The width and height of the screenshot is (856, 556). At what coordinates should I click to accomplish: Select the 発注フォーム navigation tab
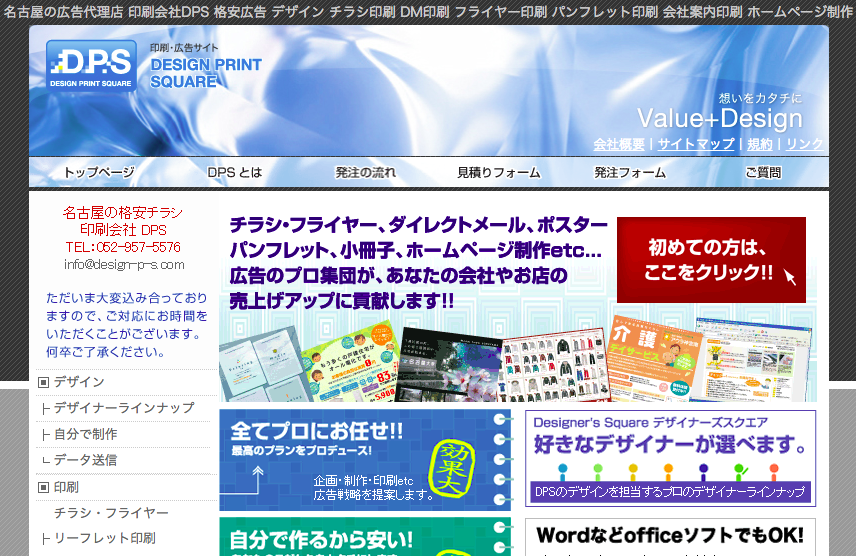pyautogui.click(x=630, y=172)
